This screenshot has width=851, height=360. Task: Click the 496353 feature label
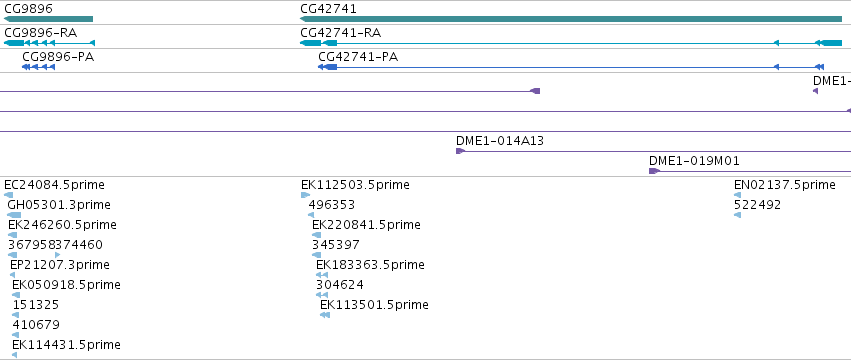(x=332, y=205)
